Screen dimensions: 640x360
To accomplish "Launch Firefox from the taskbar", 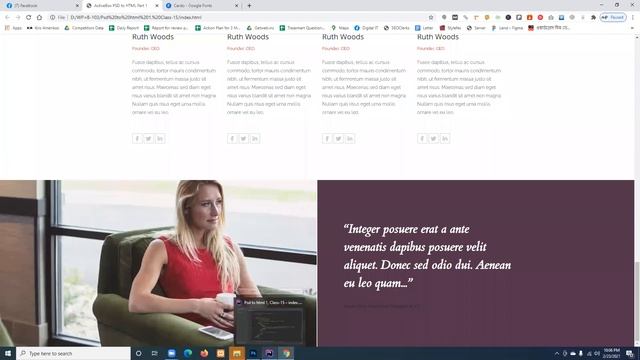I will pyautogui.click(x=204, y=353).
